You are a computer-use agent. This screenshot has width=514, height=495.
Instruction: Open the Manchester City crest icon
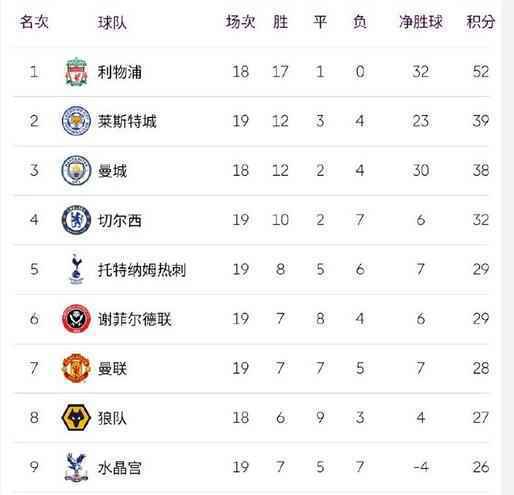[x=76, y=170]
